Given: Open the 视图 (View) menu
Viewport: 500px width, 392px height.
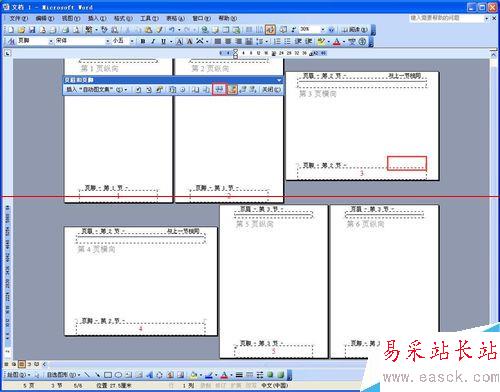Looking at the screenshot, I should coord(71,18).
